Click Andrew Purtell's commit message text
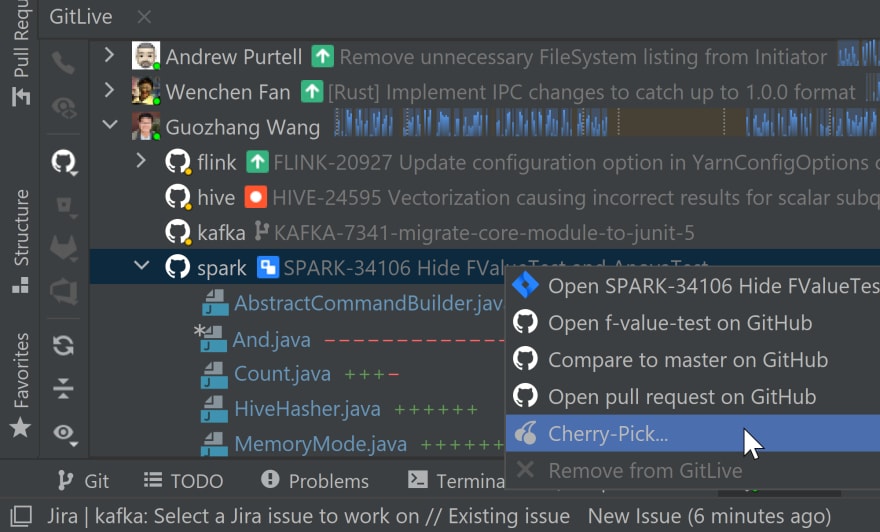 click(583, 57)
